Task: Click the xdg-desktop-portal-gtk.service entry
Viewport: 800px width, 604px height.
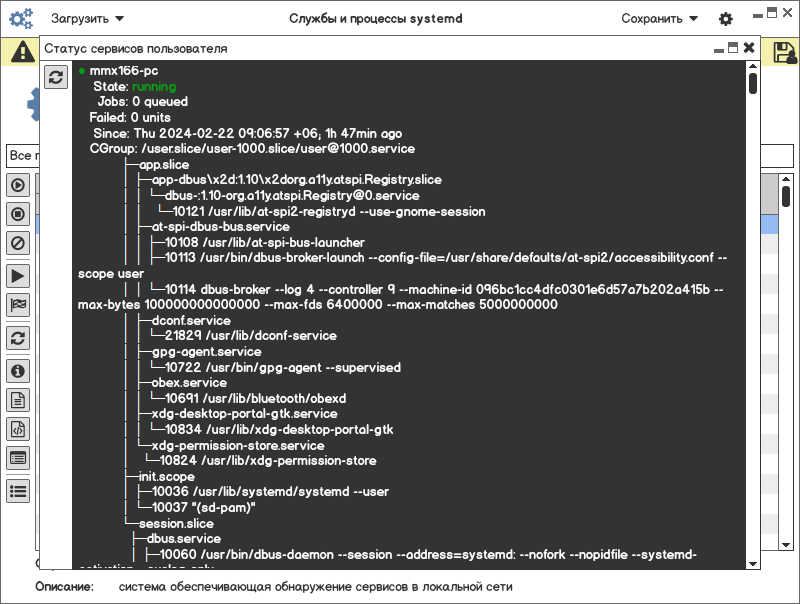Action: [x=244, y=414]
